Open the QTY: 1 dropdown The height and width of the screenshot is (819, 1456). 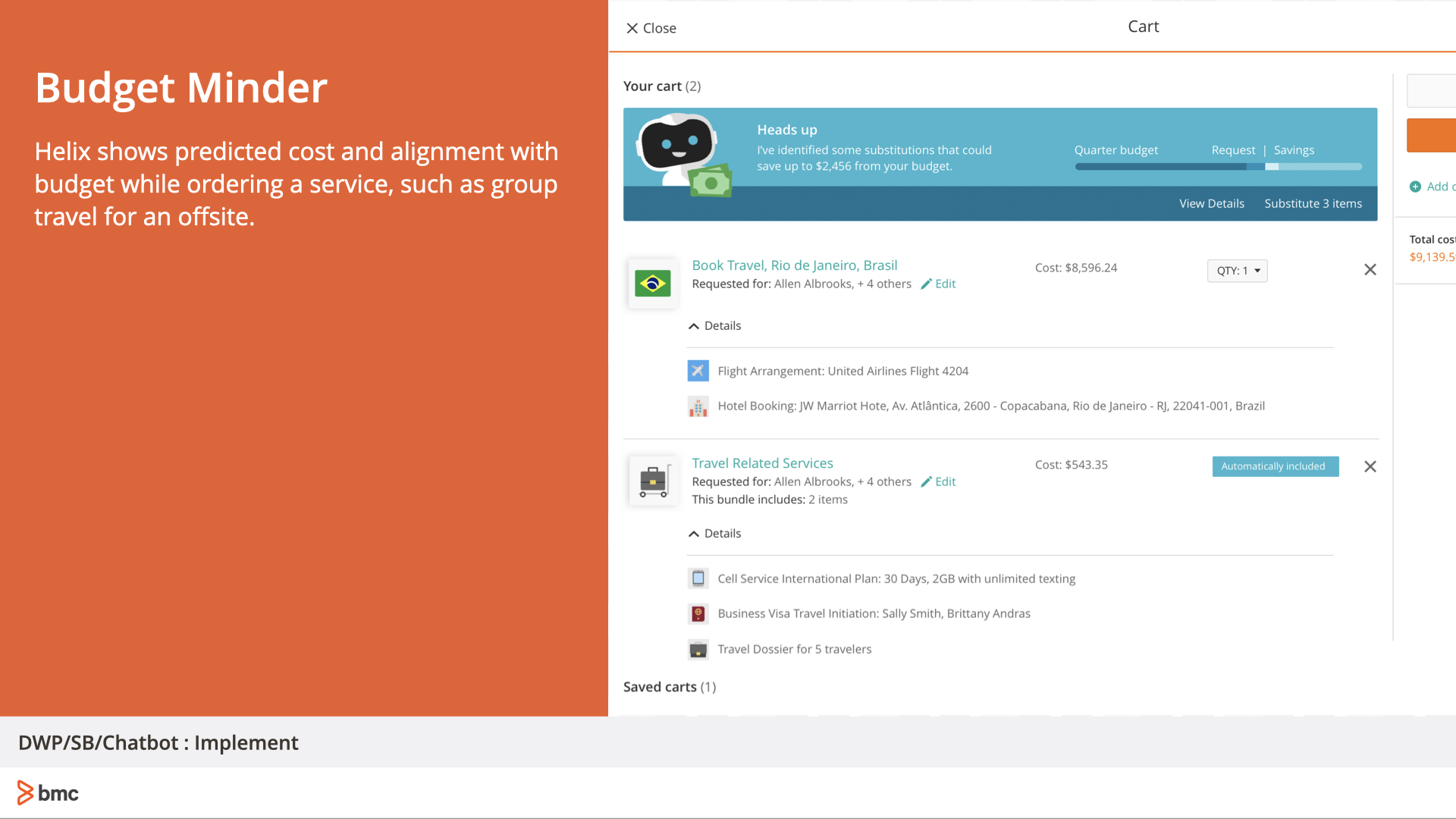tap(1237, 271)
